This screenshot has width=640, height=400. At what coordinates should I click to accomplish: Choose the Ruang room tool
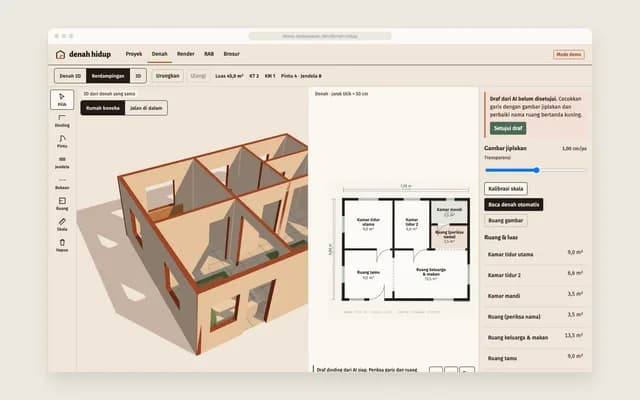click(x=62, y=204)
